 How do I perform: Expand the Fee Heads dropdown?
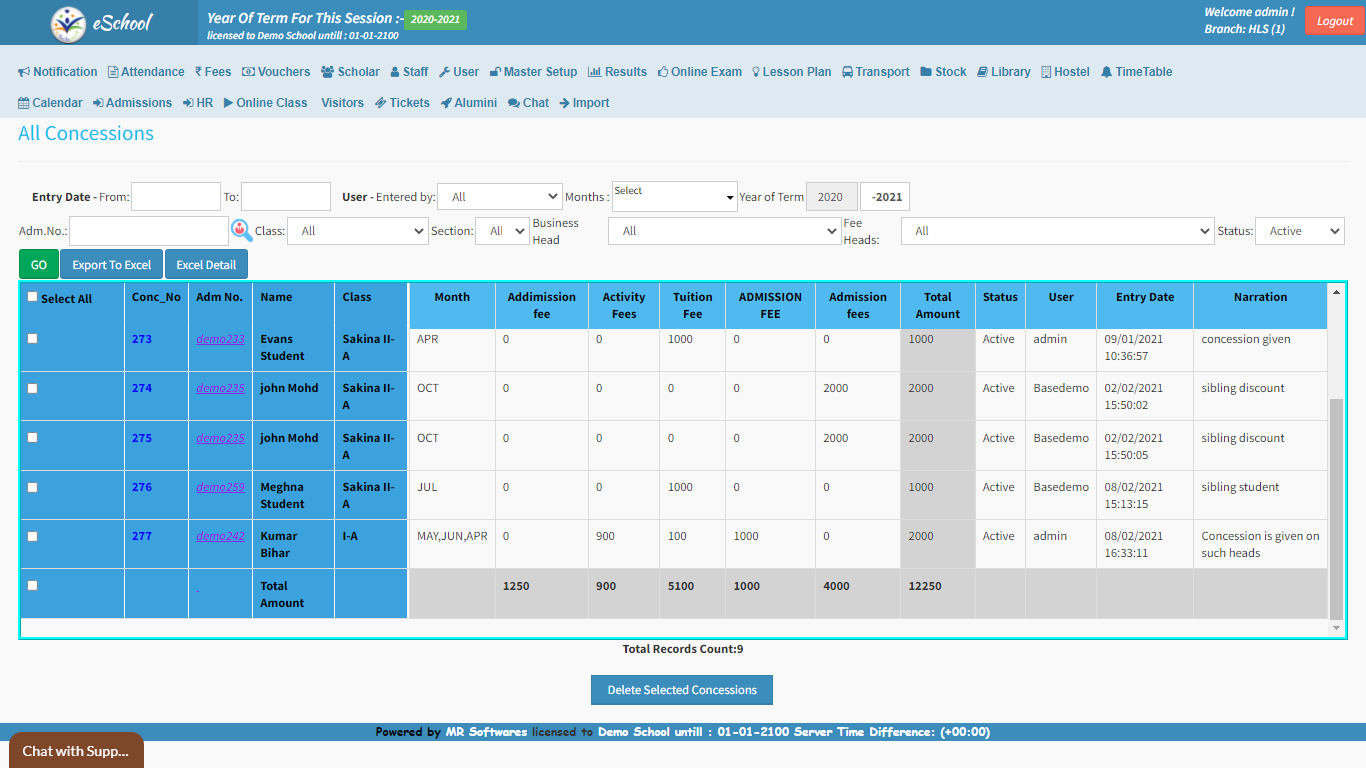pyautogui.click(x=1057, y=231)
